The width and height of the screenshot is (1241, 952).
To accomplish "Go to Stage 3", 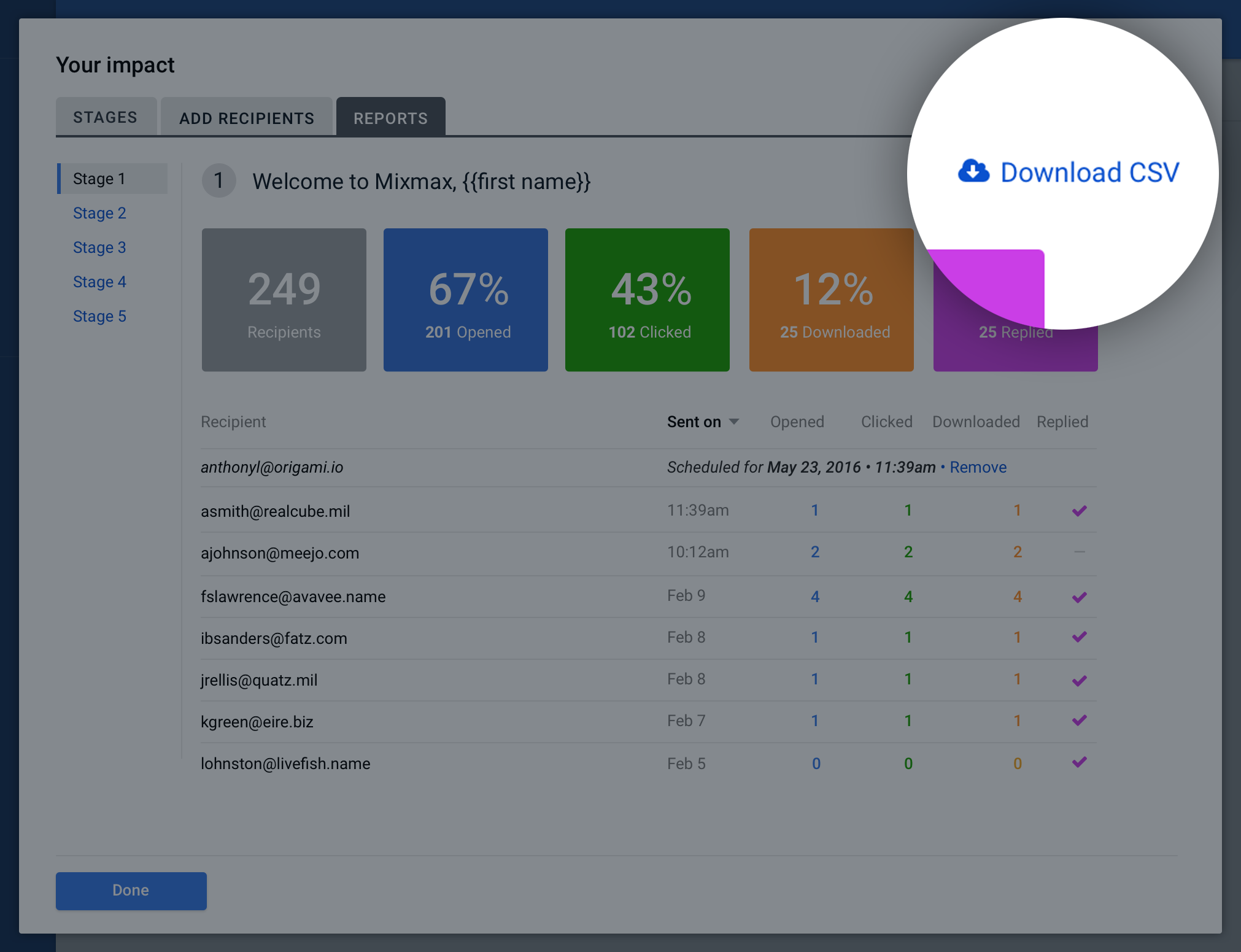I will 99,247.
